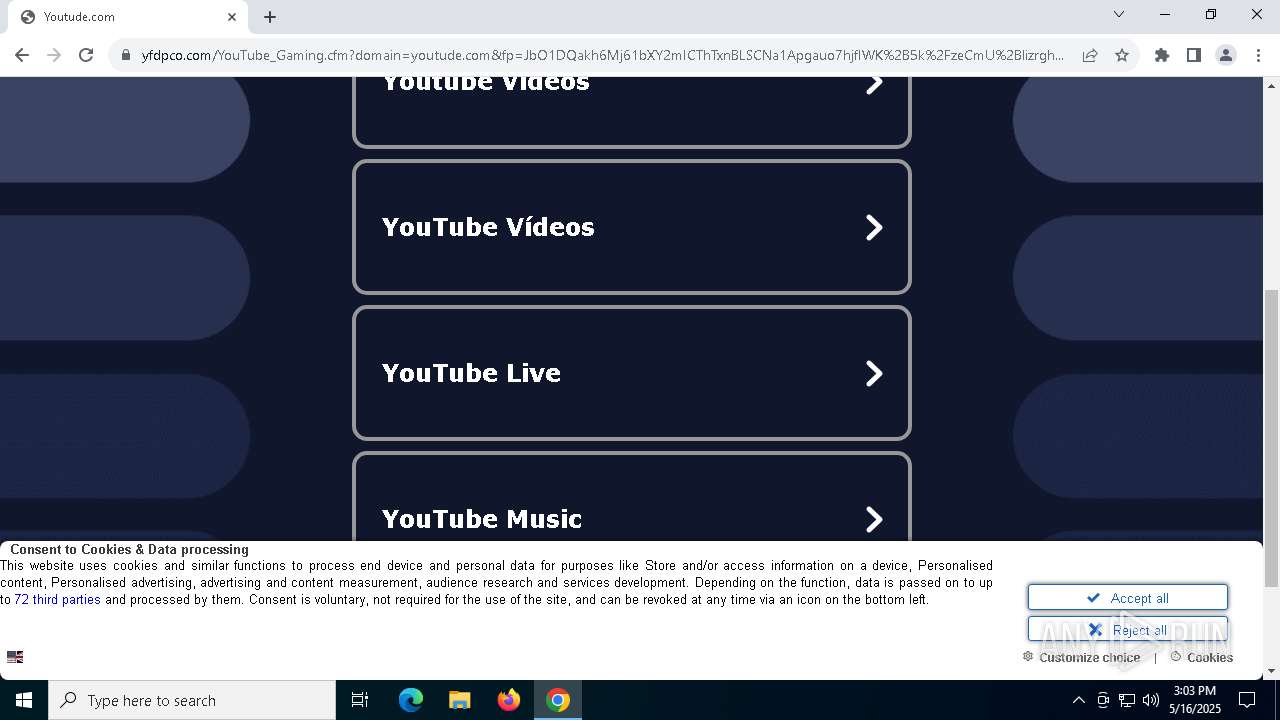The width and height of the screenshot is (1280, 720).
Task: Open the Cookies info link
Action: pyautogui.click(x=1202, y=657)
